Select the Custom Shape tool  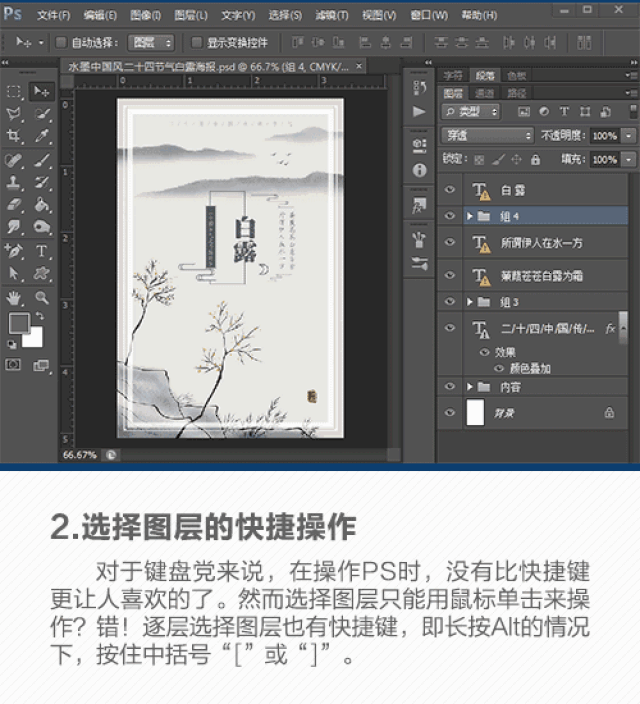pyautogui.click(x=41, y=273)
